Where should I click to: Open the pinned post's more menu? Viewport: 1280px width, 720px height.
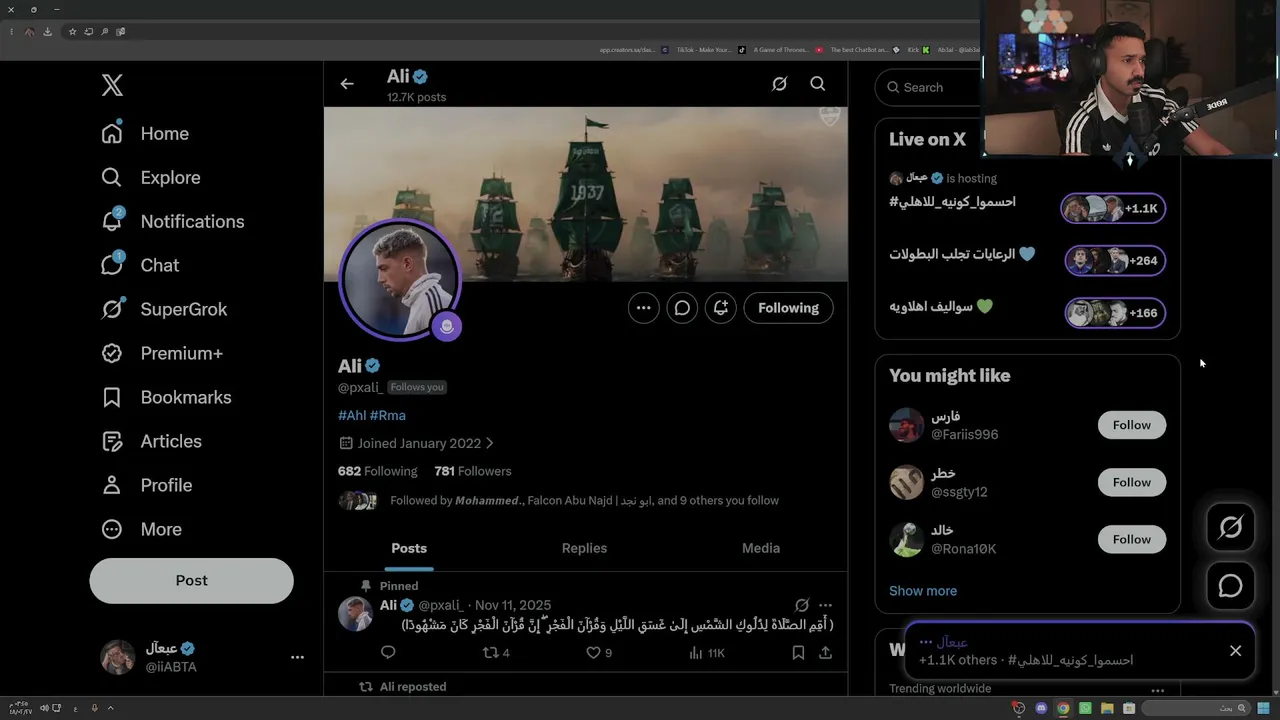tap(825, 605)
